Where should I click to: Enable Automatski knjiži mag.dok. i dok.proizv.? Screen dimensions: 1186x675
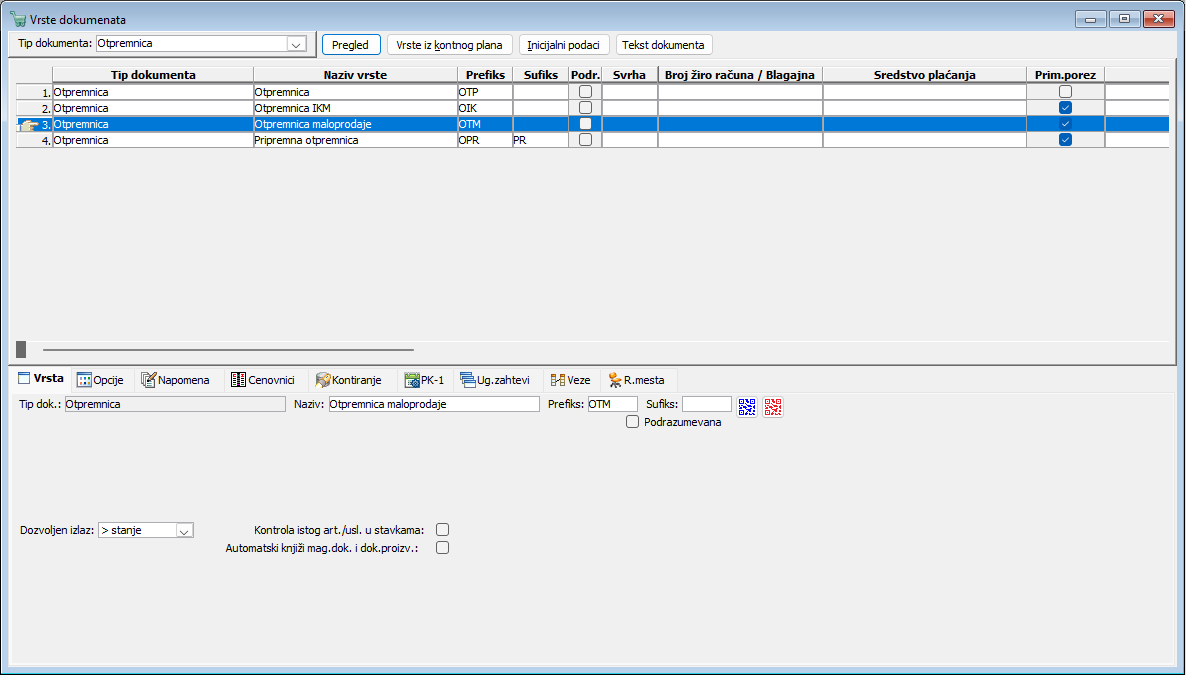442,548
